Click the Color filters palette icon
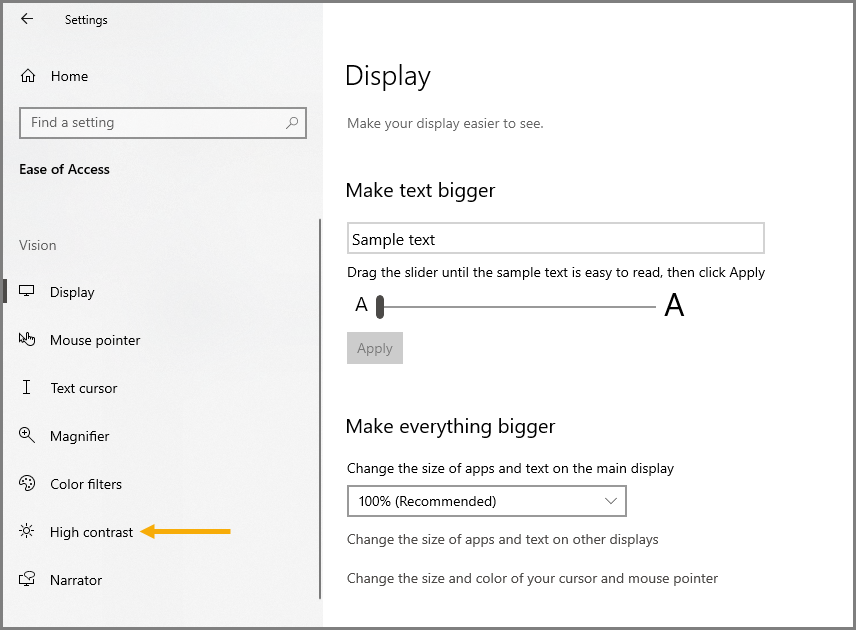The width and height of the screenshot is (856, 630). coord(28,484)
